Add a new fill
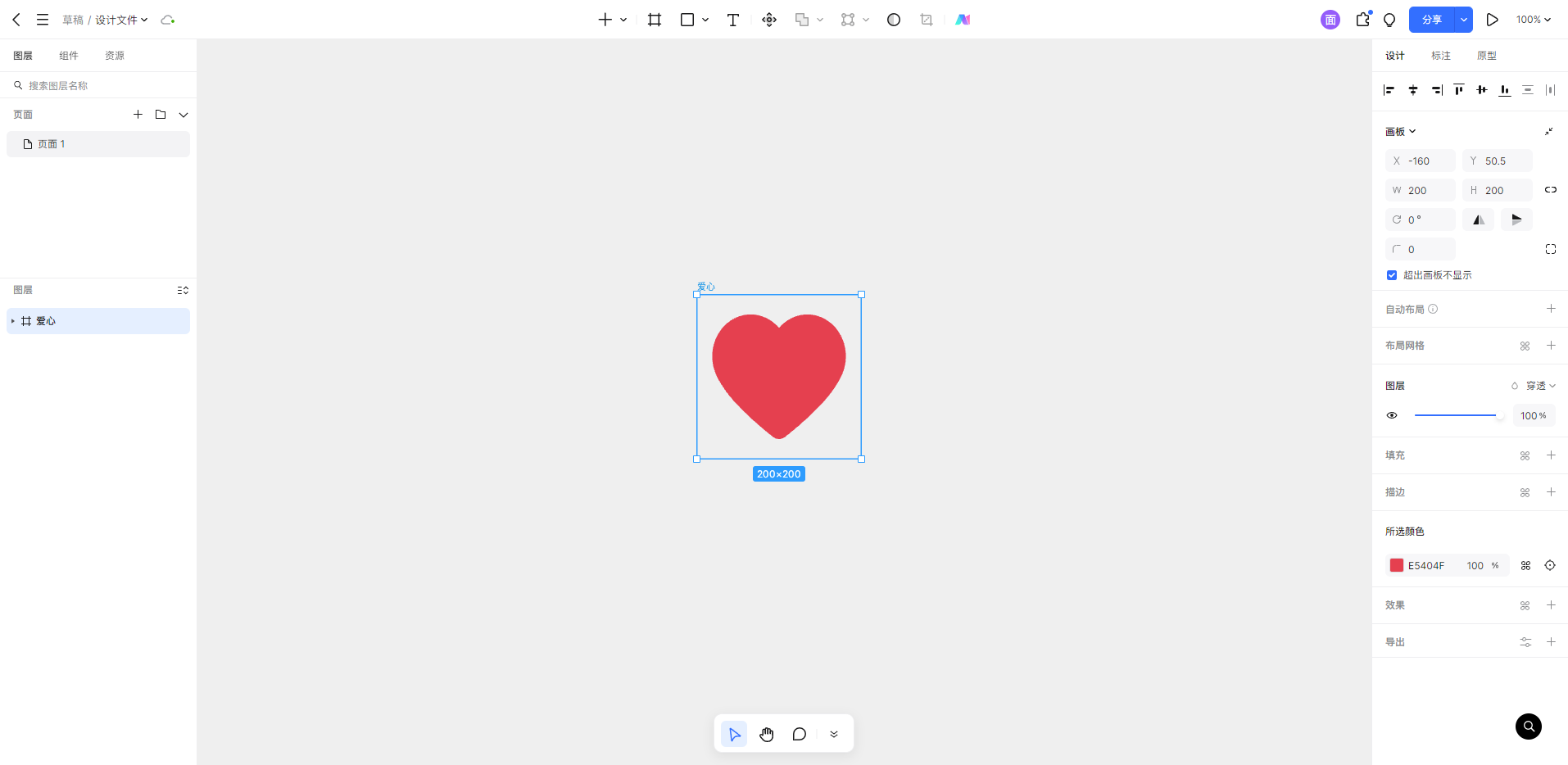The image size is (1568, 765). (1551, 455)
